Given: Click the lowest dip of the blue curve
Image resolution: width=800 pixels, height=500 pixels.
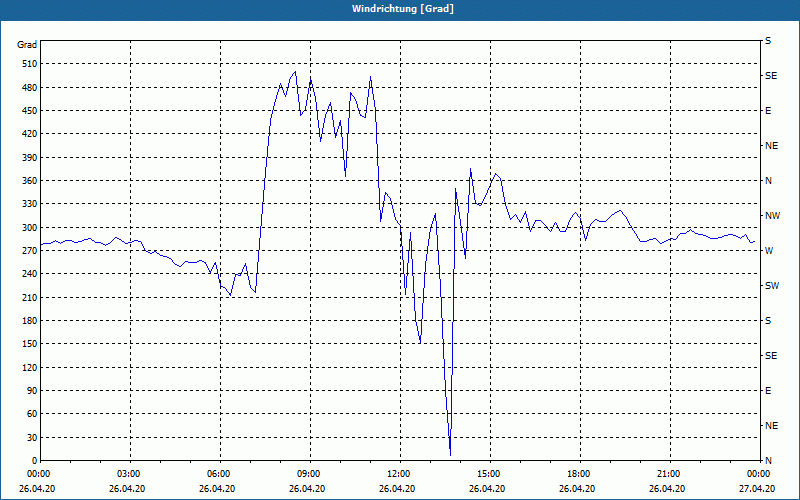Looking at the screenshot, I should 450,454.
